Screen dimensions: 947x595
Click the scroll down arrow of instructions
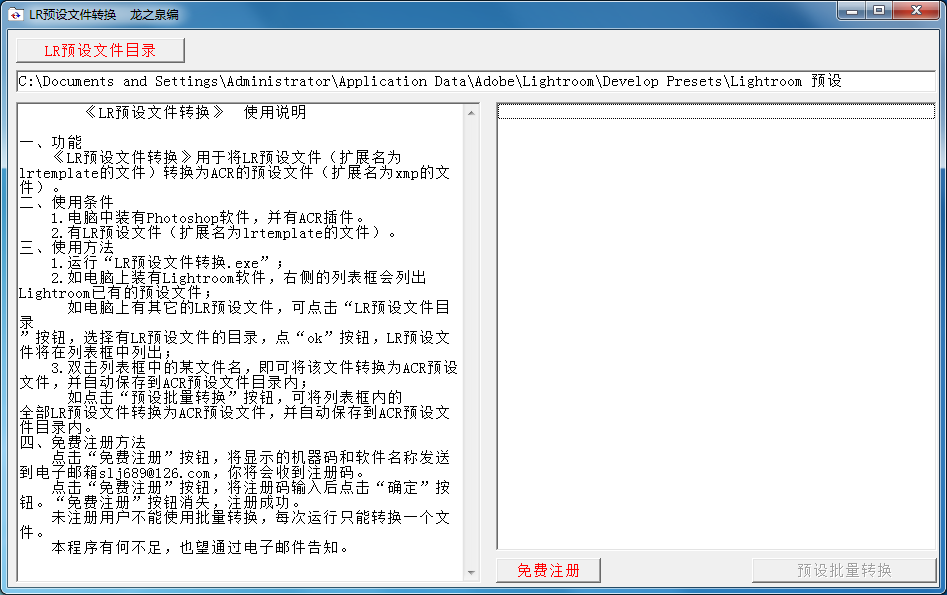click(471, 573)
